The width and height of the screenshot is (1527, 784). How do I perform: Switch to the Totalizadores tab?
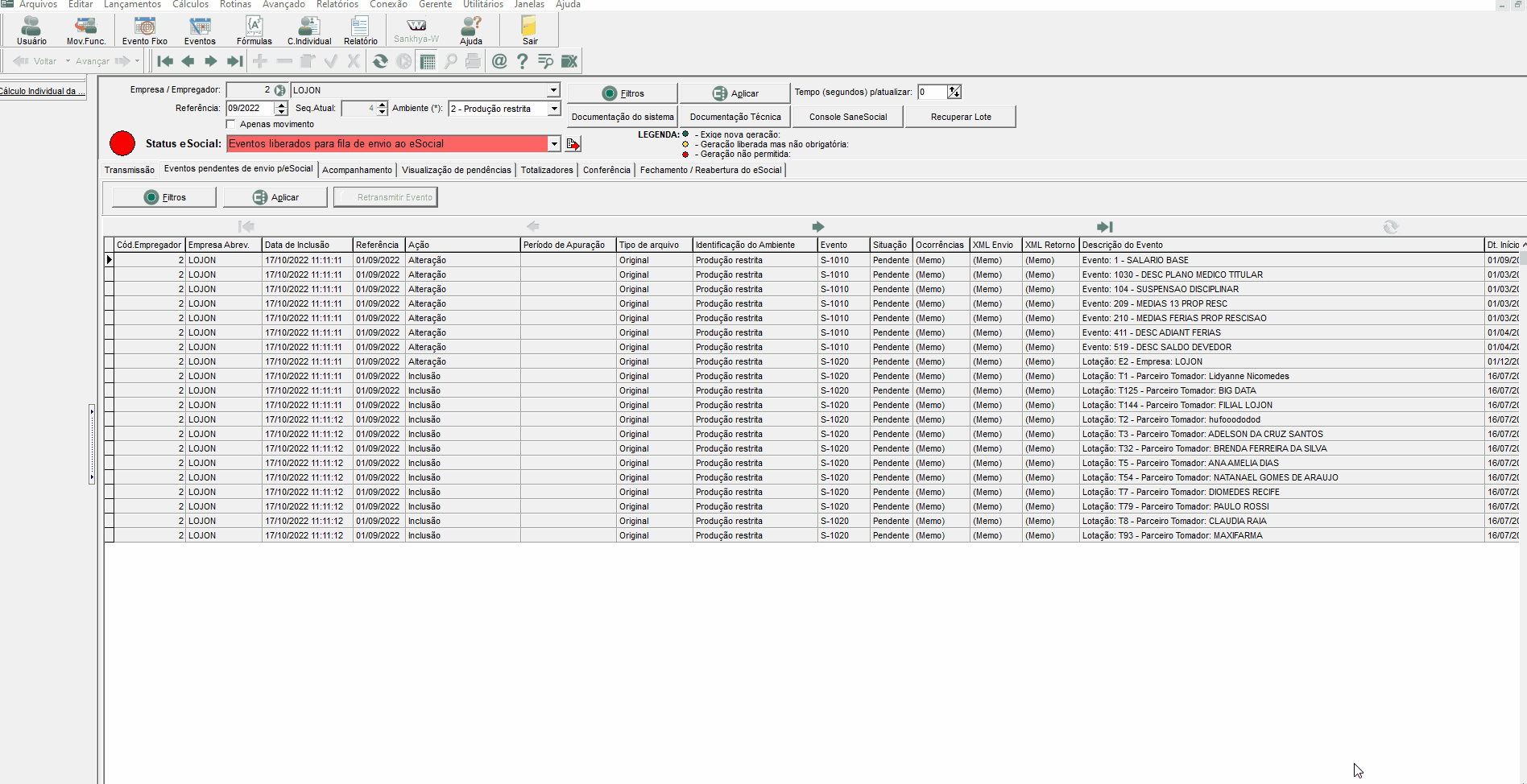tap(547, 170)
